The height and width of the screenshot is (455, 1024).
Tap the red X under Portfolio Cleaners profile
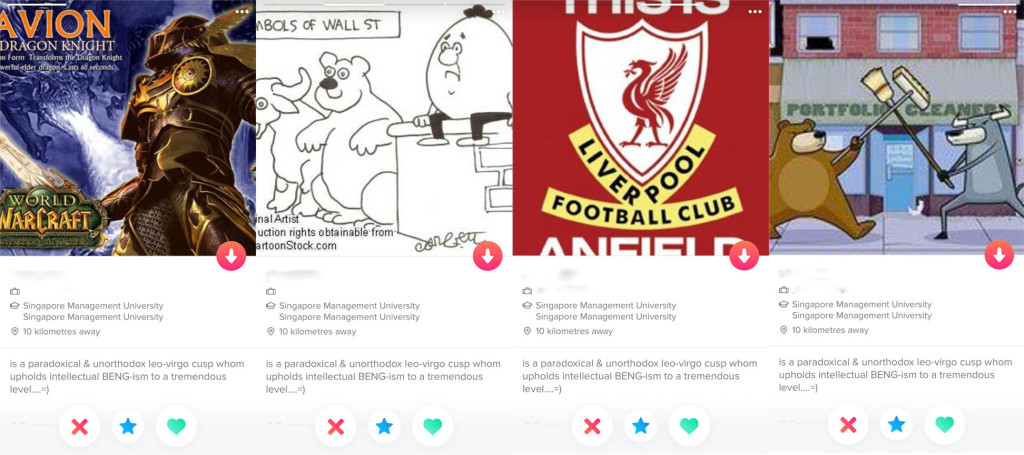(x=848, y=425)
